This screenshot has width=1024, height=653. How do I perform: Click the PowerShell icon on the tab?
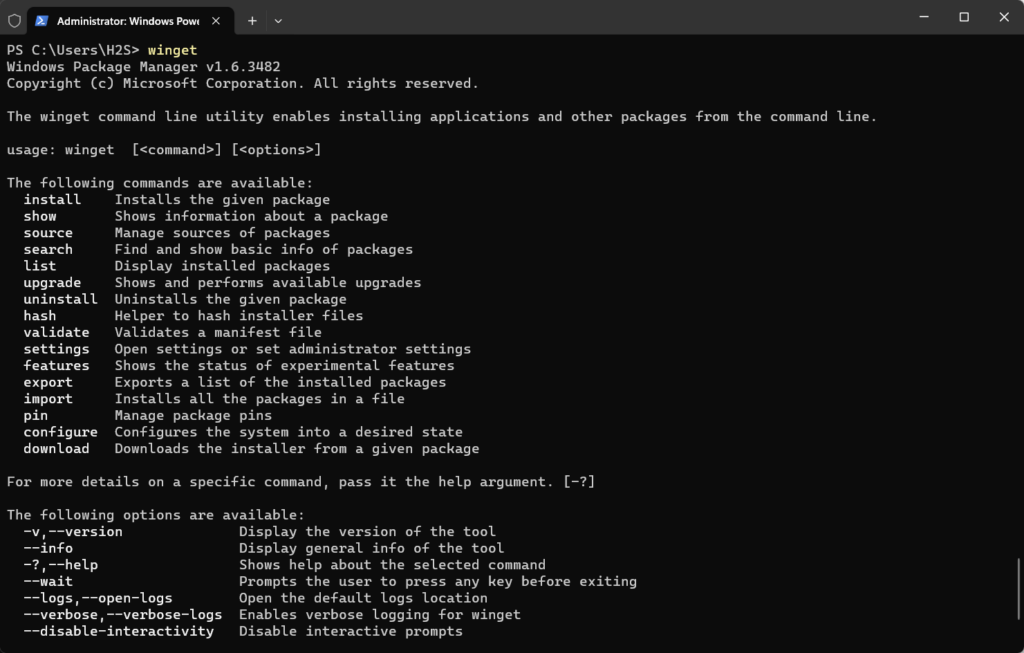(41, 21)
